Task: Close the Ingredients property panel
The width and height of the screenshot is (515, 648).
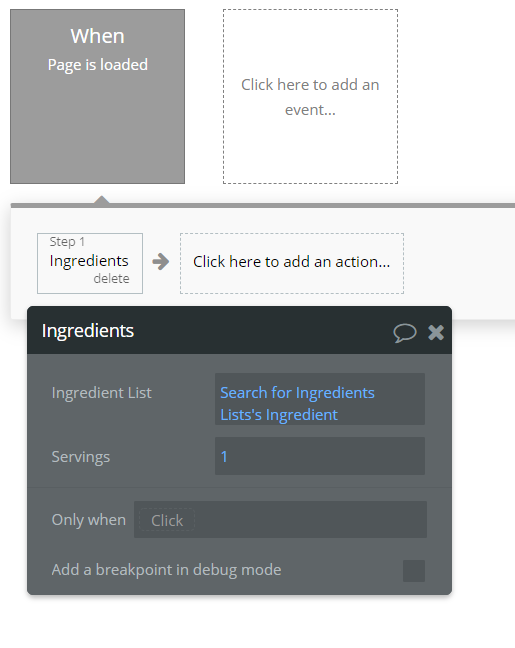Action: (x=436, y=332)
